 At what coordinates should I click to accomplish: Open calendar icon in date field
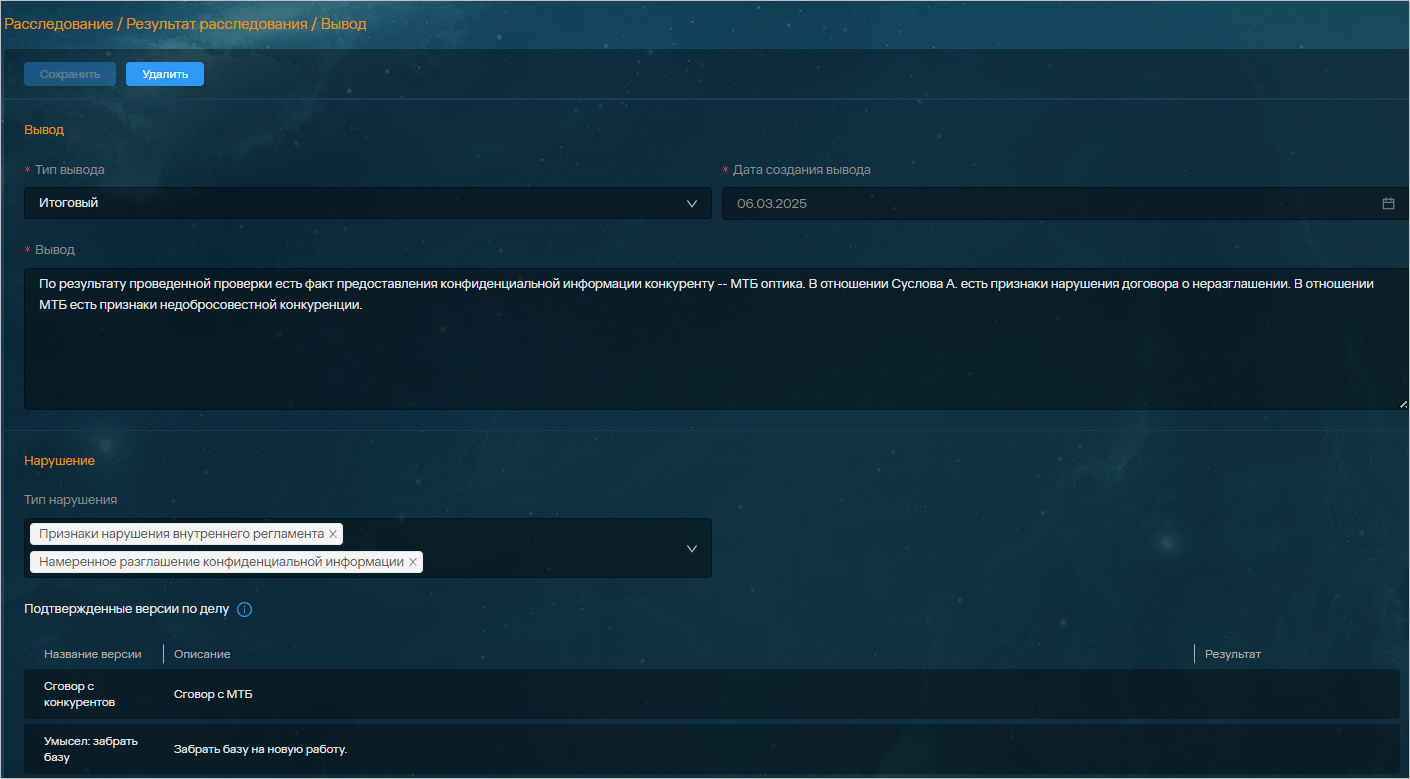[x=1388, y=203]
